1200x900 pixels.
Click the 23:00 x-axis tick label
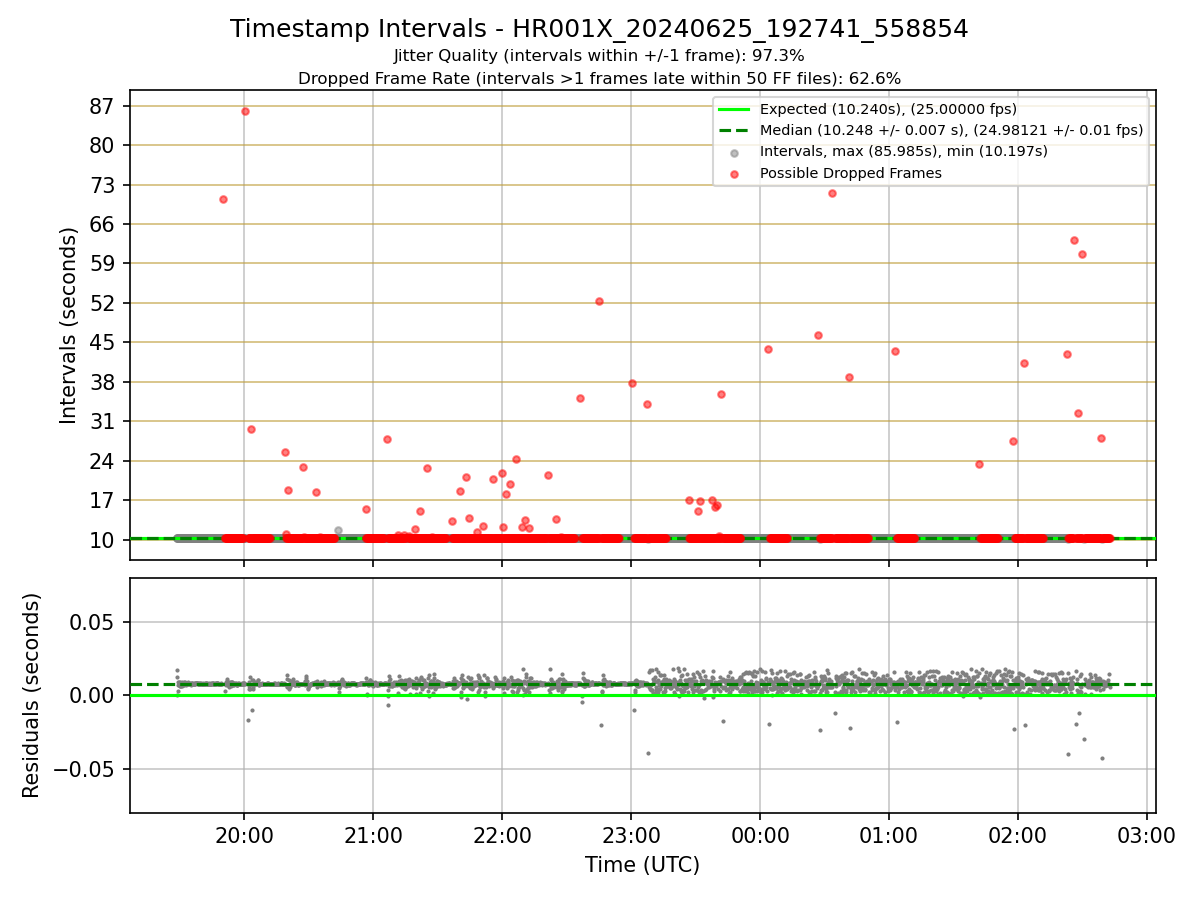point(631,834)
